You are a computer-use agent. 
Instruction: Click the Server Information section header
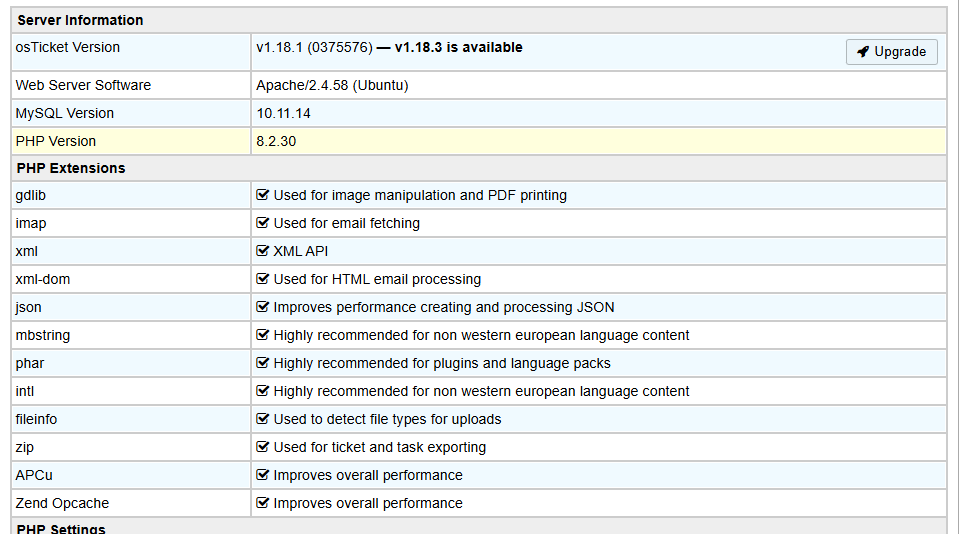pyautogui.click(x=80, y=20)
